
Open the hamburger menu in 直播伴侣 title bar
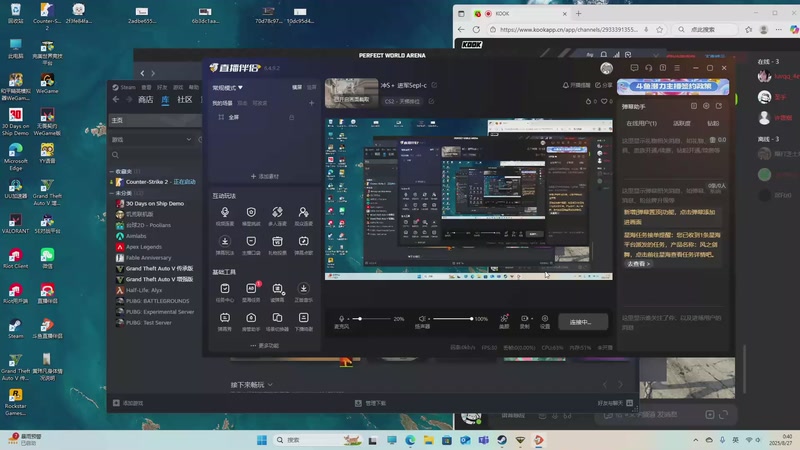coord(677,67)
